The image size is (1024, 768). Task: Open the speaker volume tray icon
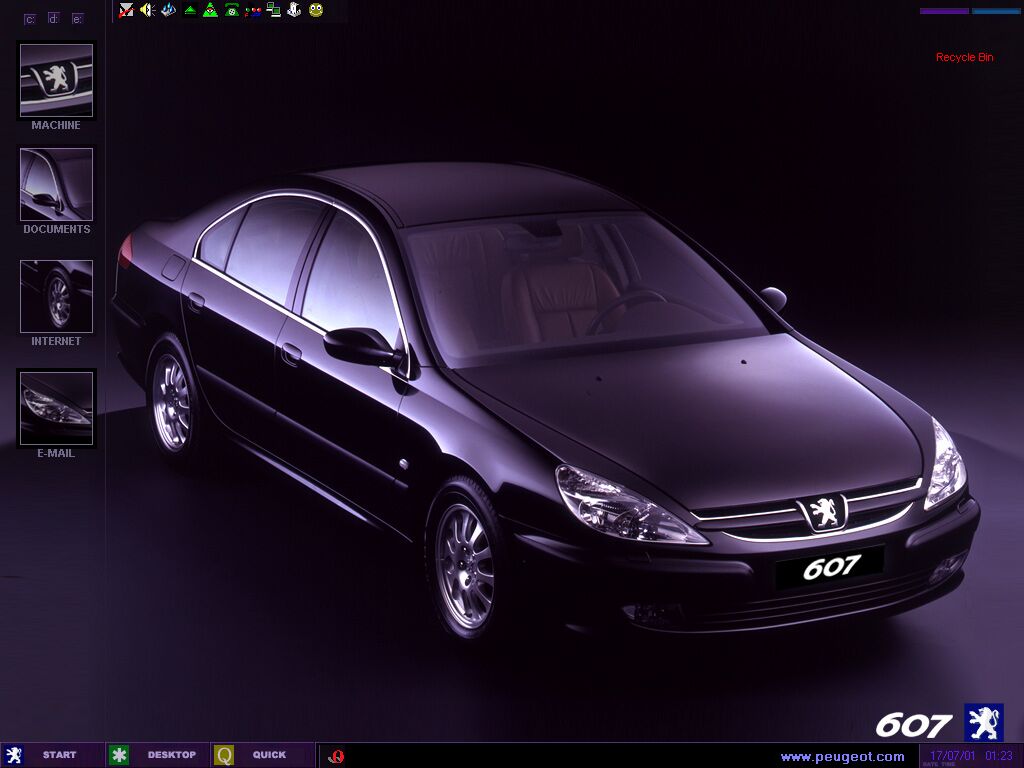click(x=148, y=10)
